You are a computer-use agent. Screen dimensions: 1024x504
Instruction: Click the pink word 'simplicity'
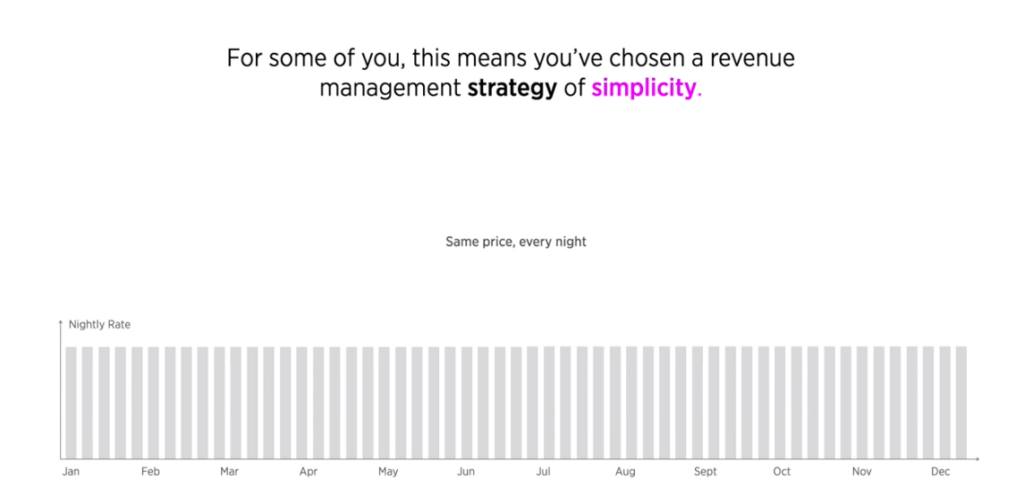644,89
